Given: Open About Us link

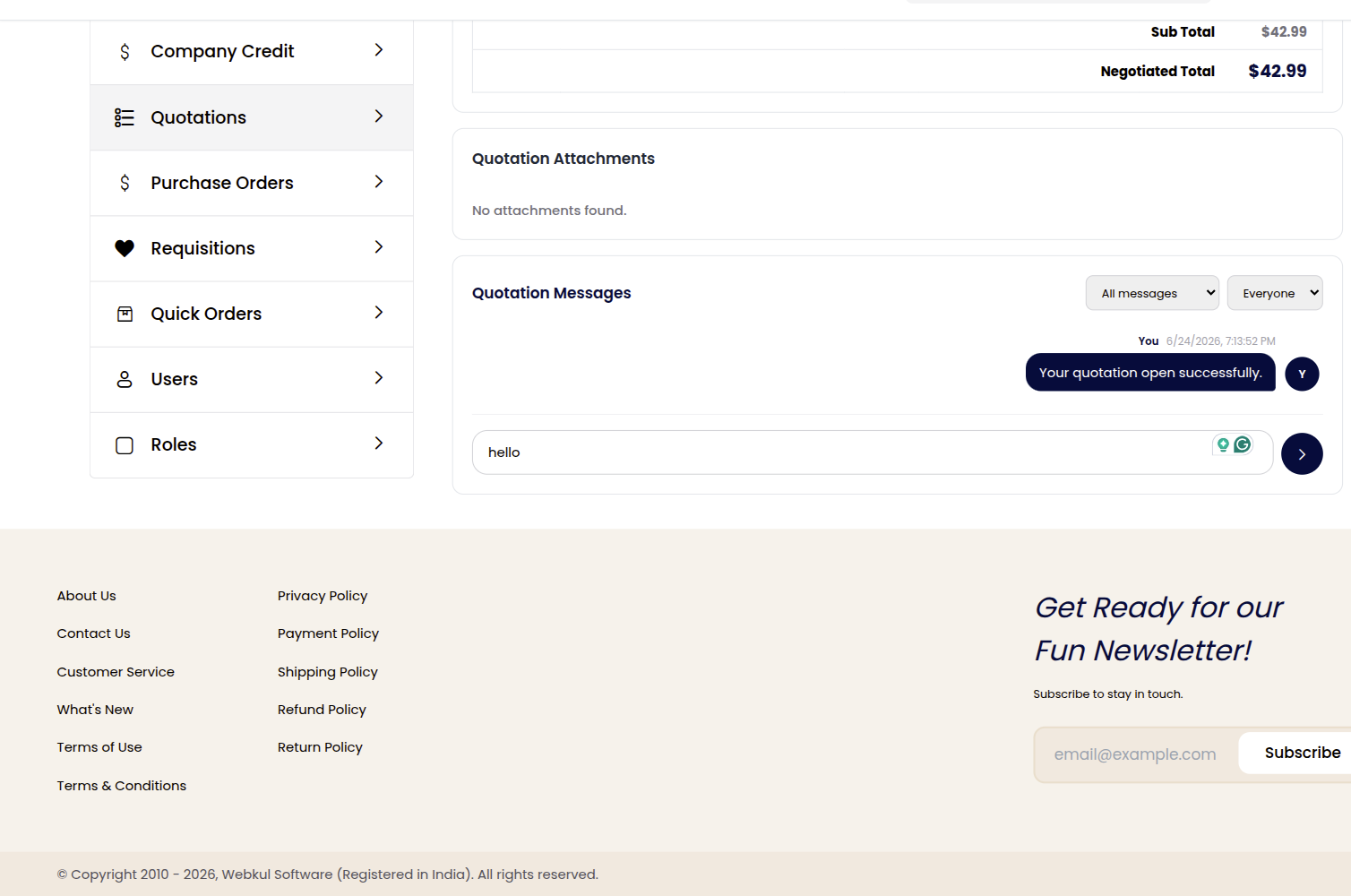Looking at the screenshot, I should click(x=87, y=596).
